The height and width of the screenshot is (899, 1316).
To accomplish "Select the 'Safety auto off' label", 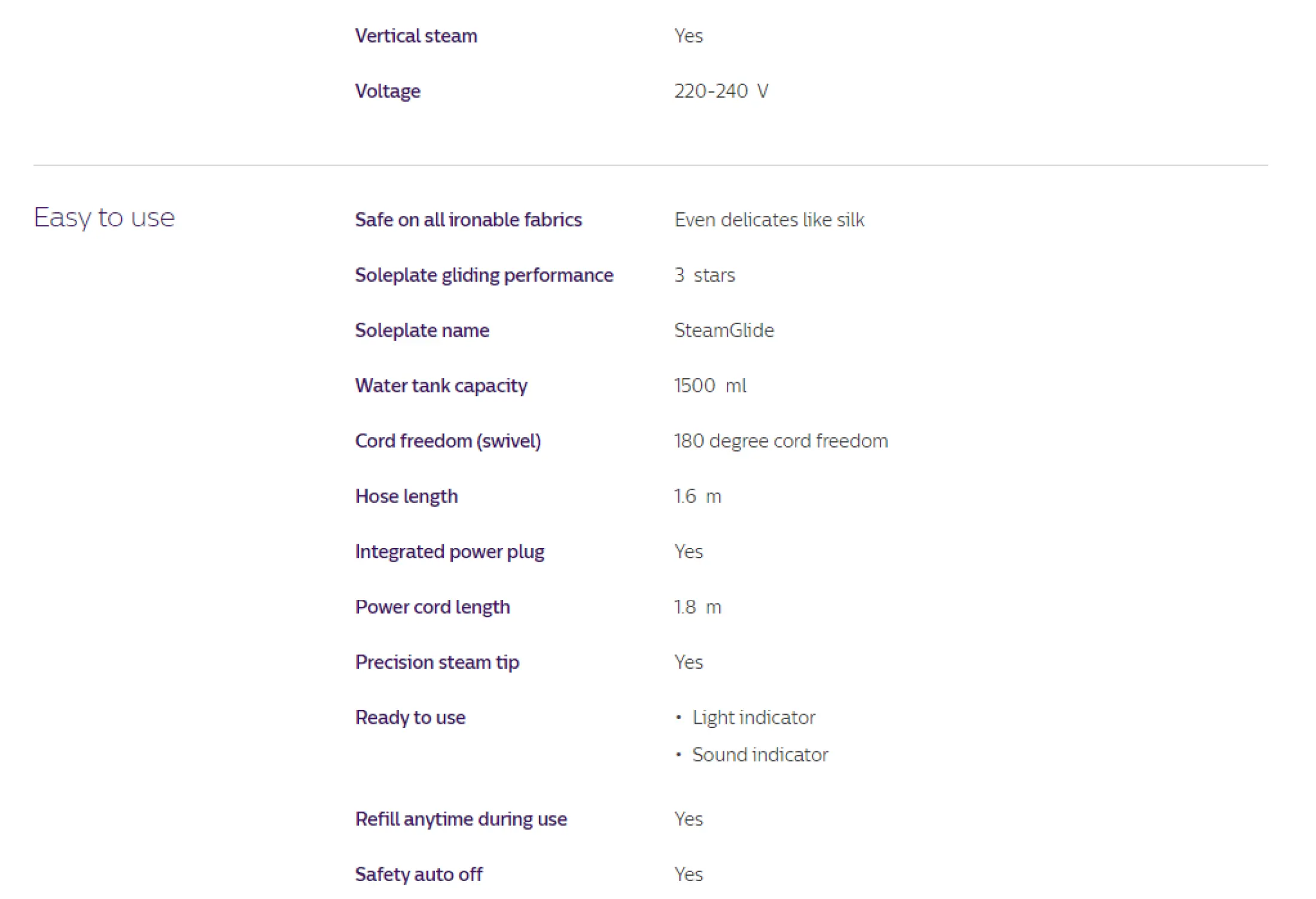I will [419, 874].
